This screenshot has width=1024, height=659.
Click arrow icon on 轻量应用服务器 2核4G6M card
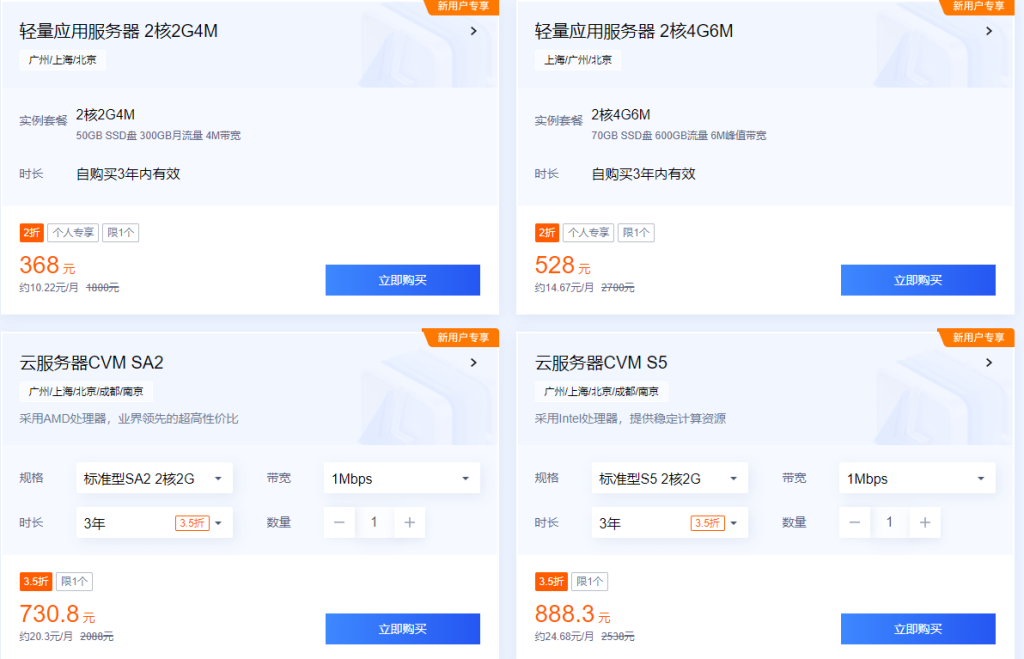(x=989, y=31)
